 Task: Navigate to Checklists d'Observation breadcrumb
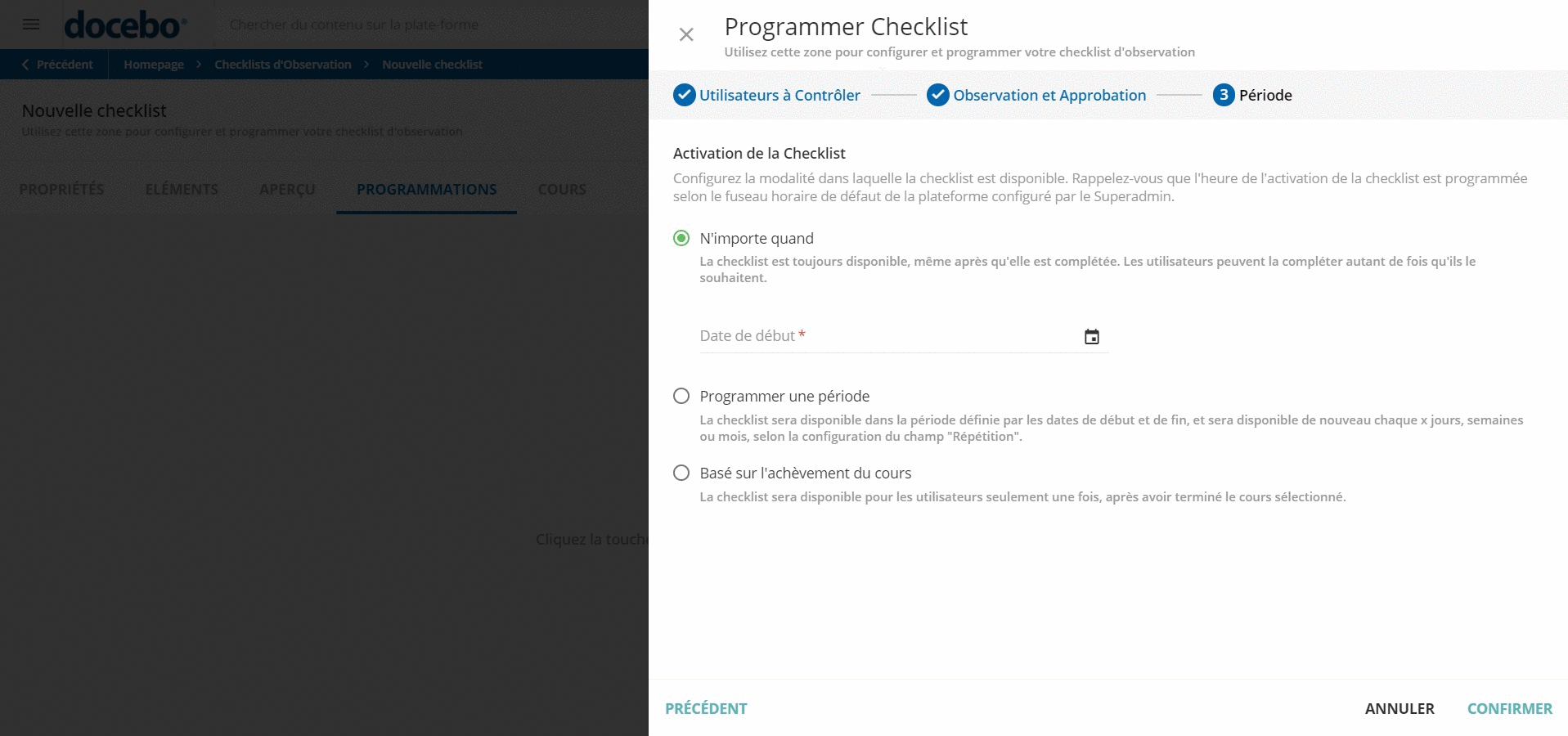point(282,64)
